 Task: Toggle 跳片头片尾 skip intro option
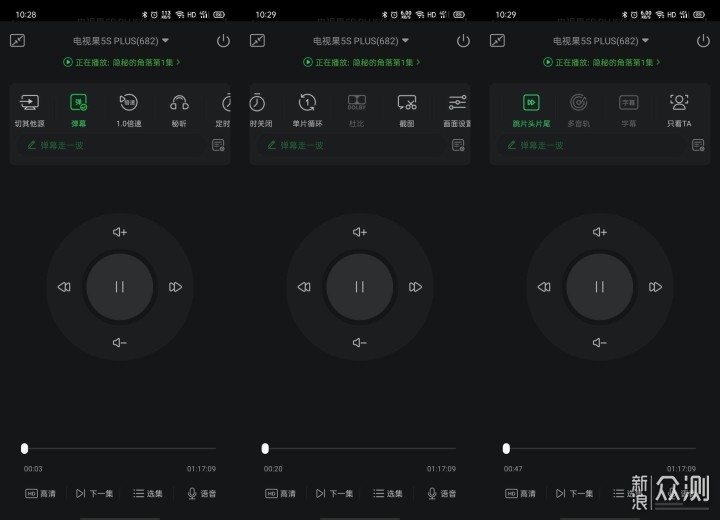pos(531,102)
